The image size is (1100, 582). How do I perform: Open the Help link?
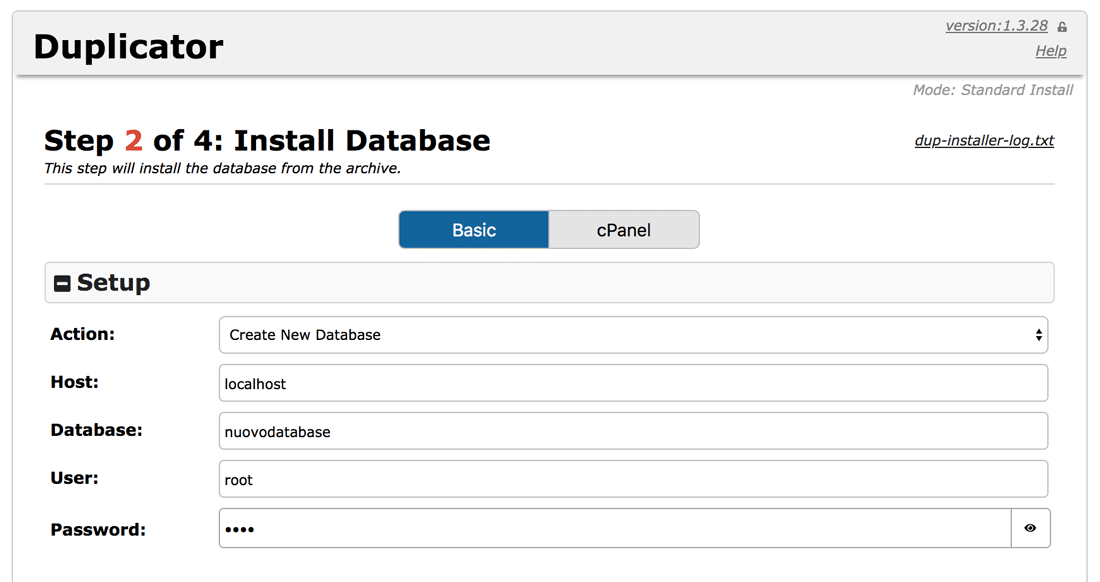[1051, 51]
